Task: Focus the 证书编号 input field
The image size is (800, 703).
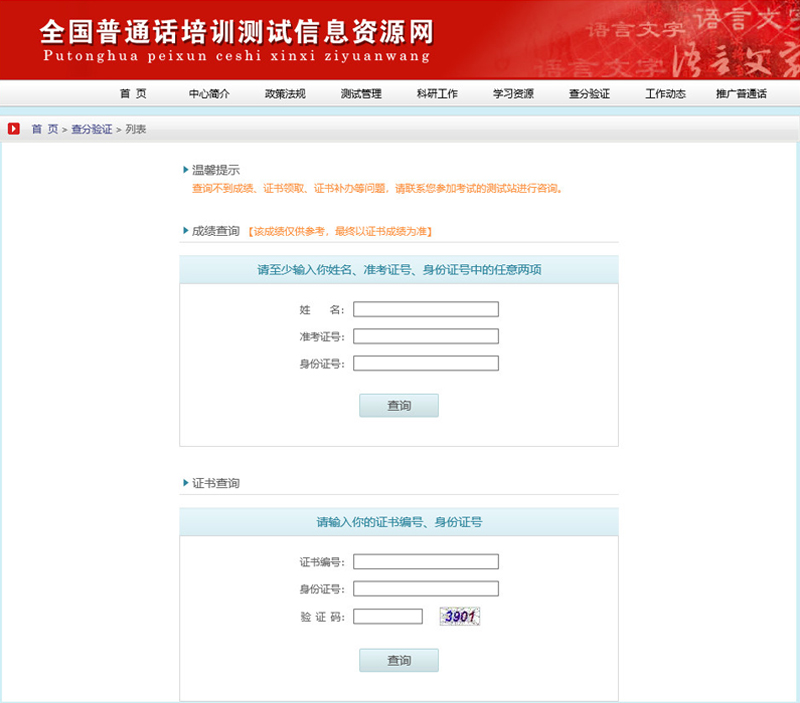Action: click(x=426, y=562)
